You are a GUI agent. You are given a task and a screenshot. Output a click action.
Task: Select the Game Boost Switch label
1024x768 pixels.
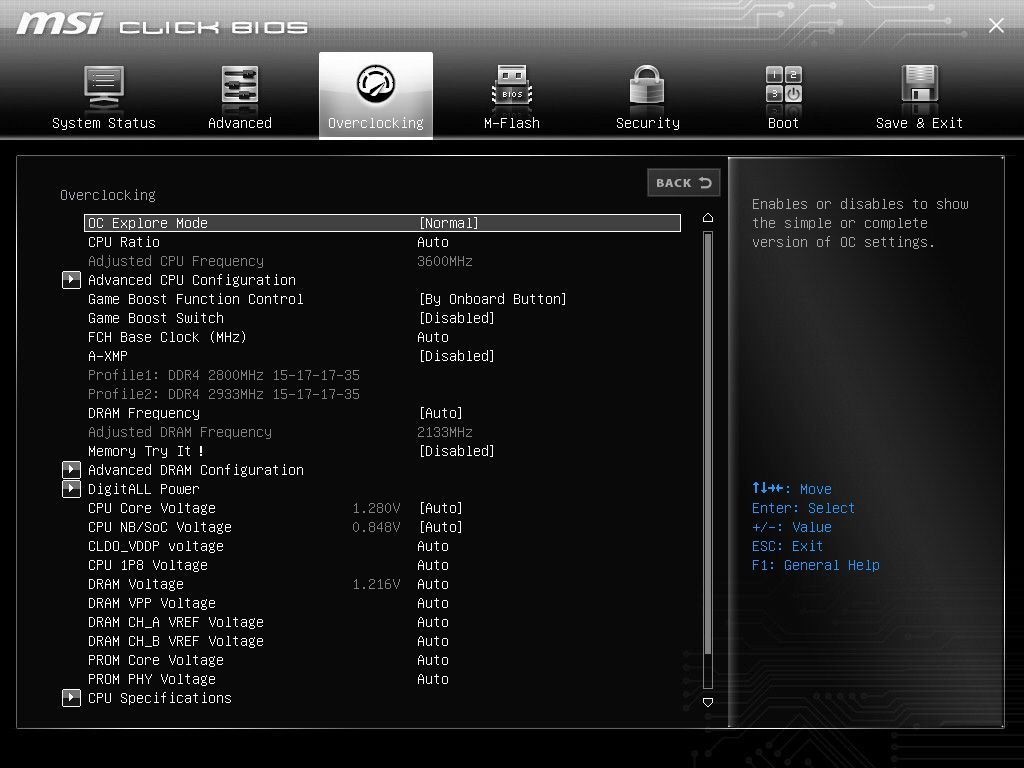[x=156, y=319]
